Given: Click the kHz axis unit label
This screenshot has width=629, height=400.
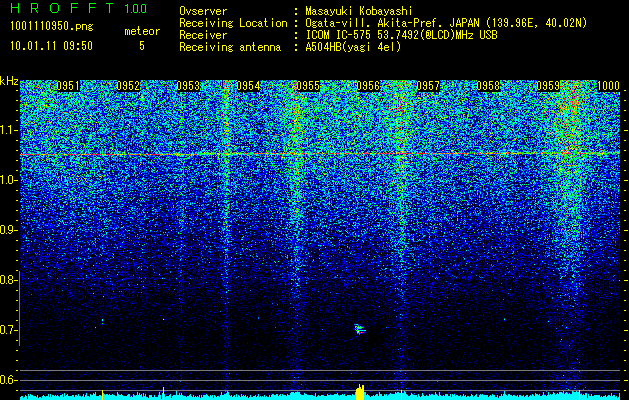Looking at the screenshot, I should tap(9, 81).
